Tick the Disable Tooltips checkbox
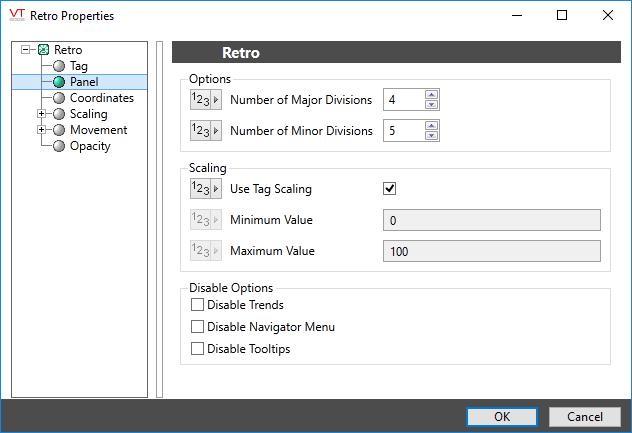 [197, 349]
